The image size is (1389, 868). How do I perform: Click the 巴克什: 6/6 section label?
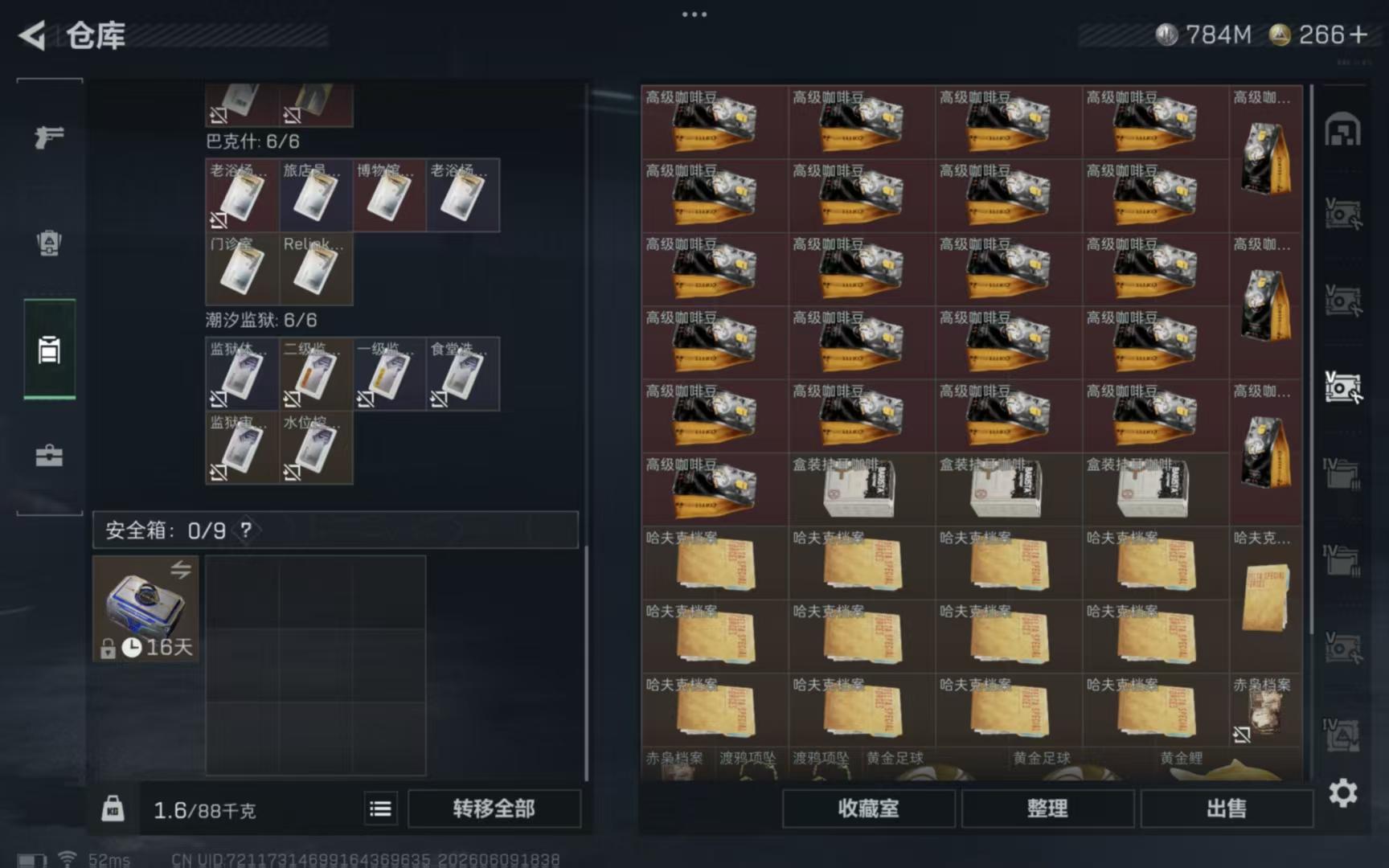pyautogui.click(x=252, y=141)
